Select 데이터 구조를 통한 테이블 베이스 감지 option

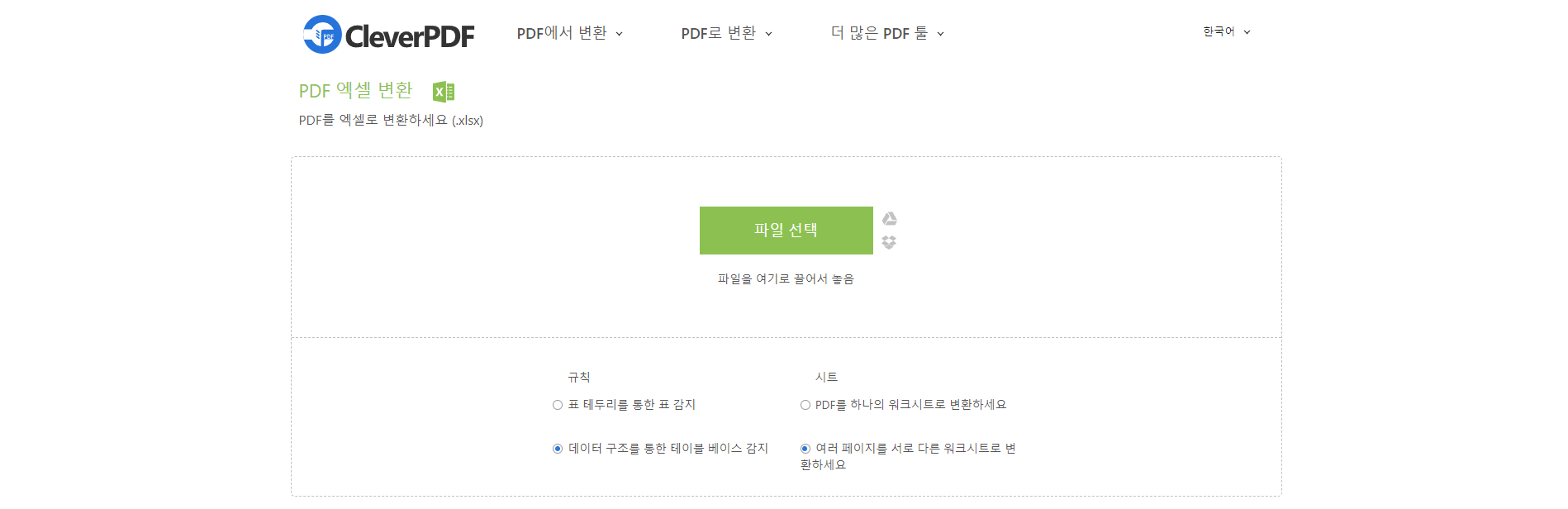pyautogui.click(x=556, y=449)
